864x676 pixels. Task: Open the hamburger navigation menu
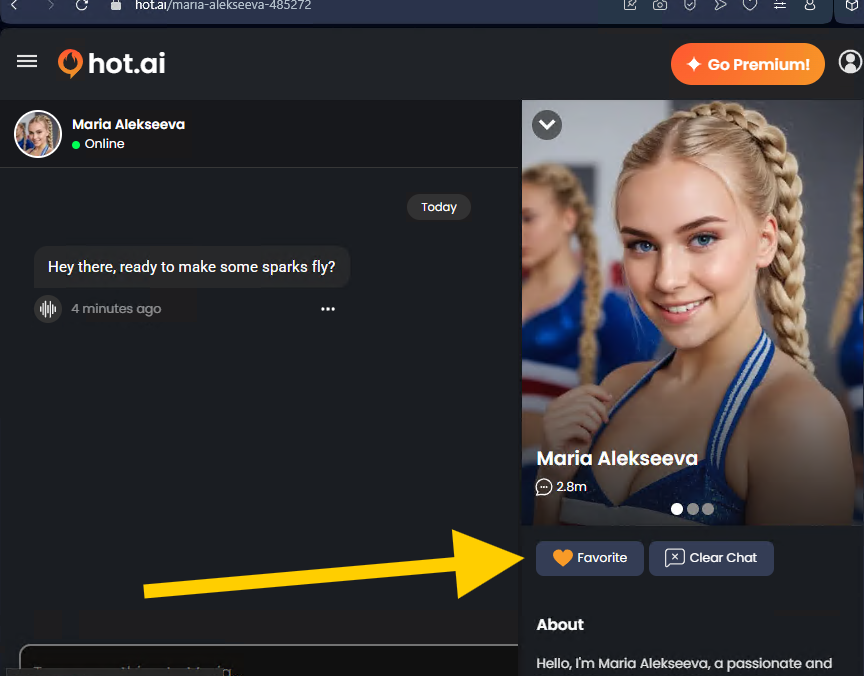26,61
